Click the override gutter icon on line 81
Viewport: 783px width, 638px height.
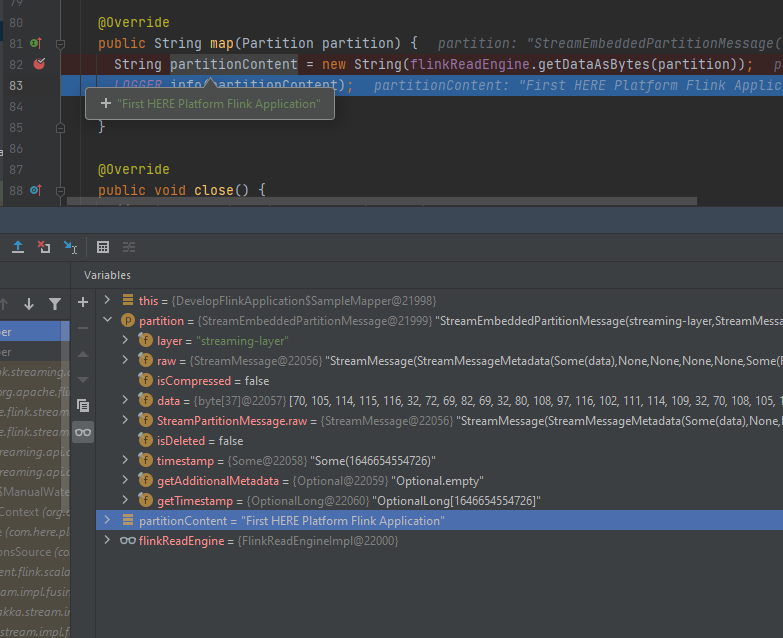[x=35, y=44]
